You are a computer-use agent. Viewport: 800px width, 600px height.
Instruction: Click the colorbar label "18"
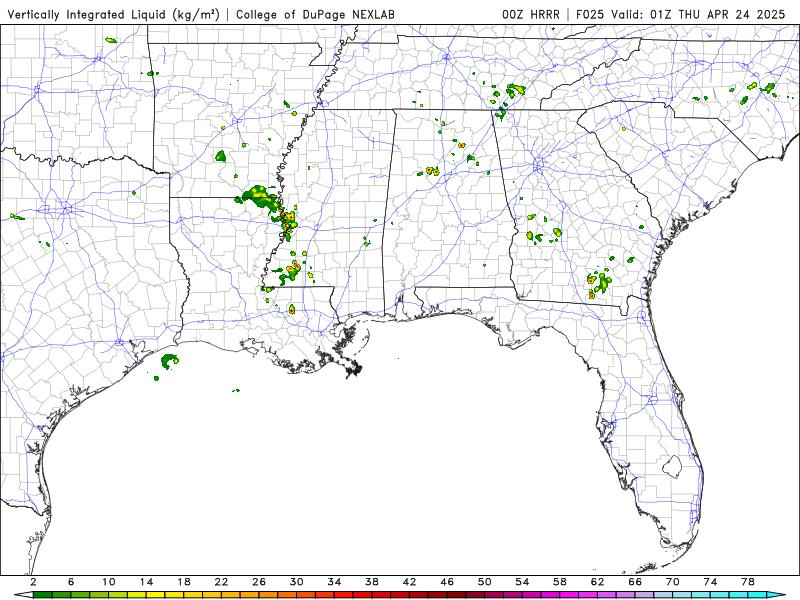point(184,582)
